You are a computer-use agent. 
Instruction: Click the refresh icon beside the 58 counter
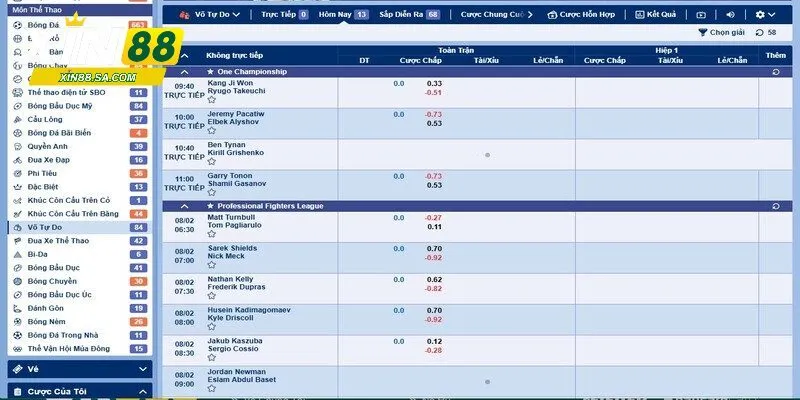[760, 33]
